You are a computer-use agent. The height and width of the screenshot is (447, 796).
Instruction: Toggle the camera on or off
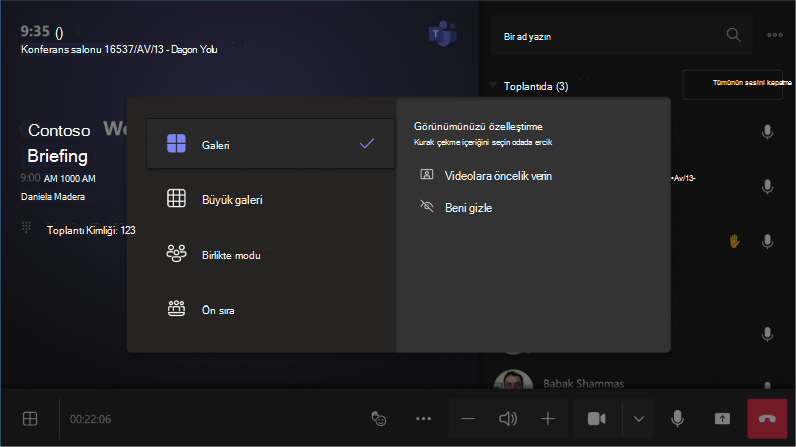[597, 419]
